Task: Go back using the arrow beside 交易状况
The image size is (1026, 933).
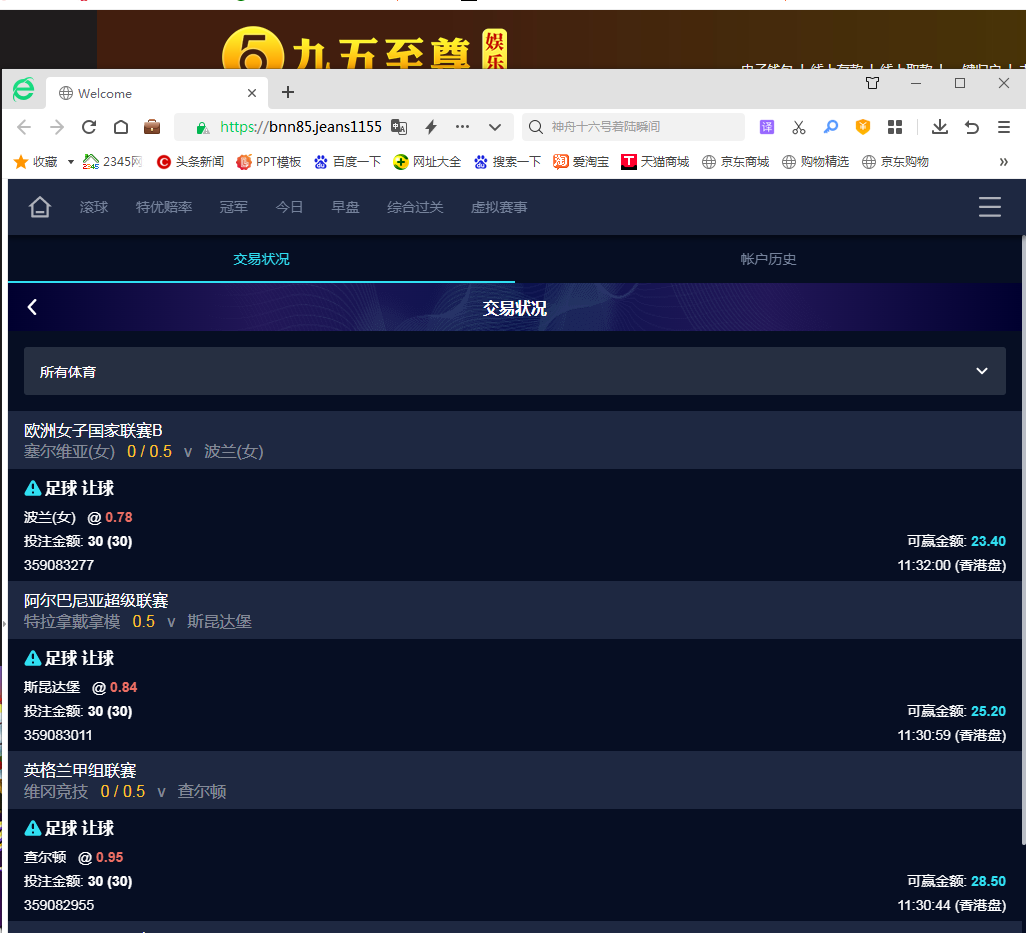Action: click(x=32, y=307)
